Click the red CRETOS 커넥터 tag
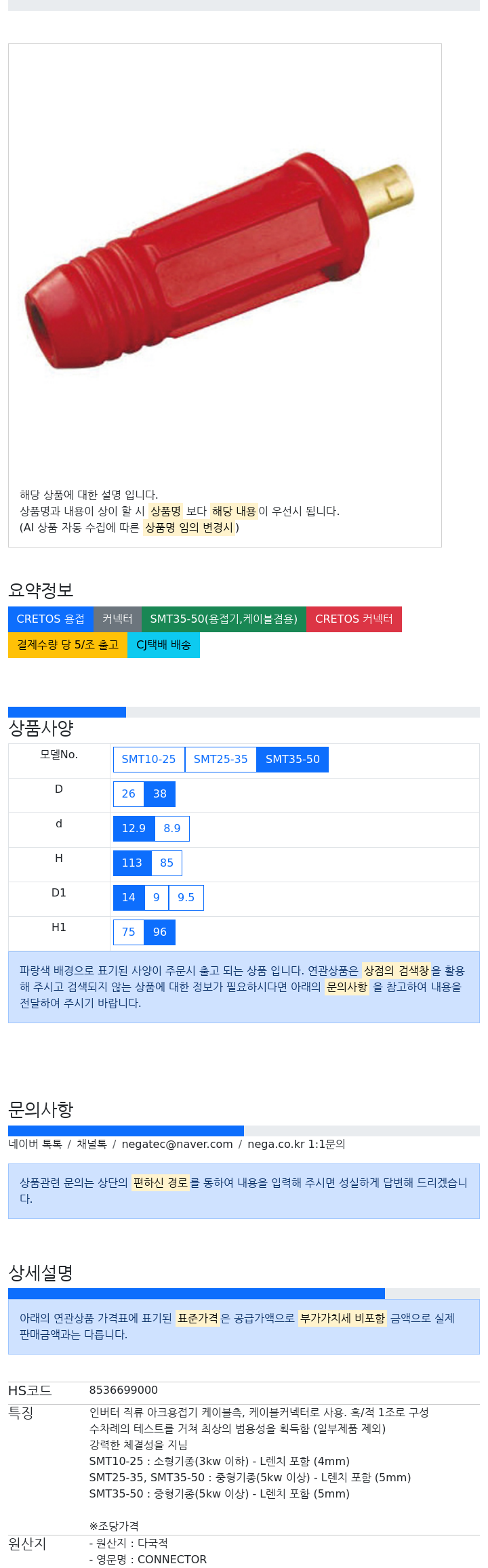 354,619
